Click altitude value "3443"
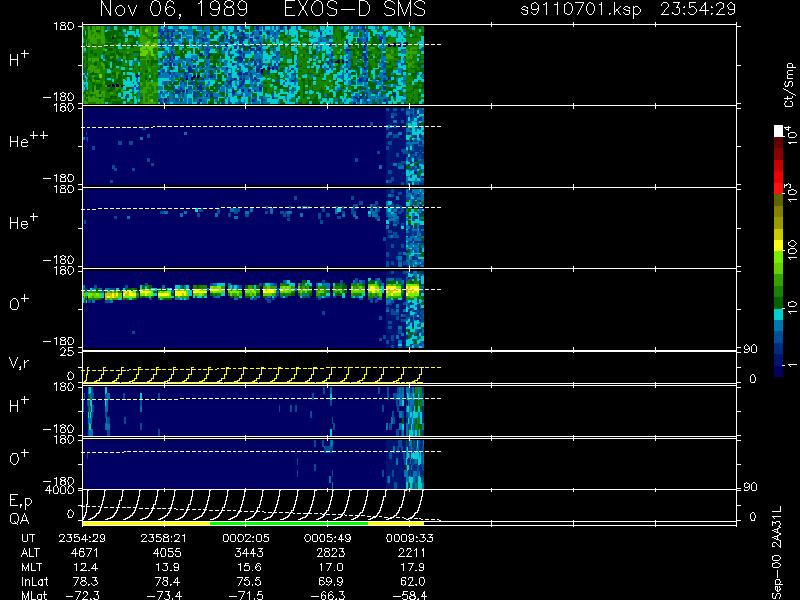Viewport: 800px width, 600px height. (x=249, y=553)
